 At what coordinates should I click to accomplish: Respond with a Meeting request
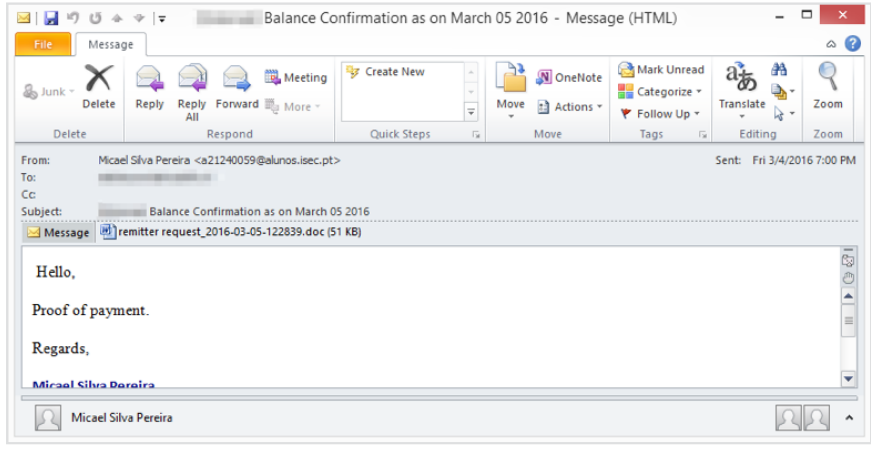(x=296, y=78)
